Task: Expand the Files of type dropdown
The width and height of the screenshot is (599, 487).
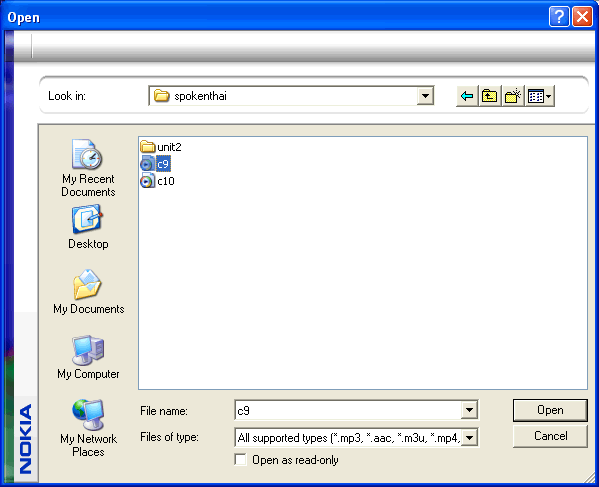Action: 469,438
